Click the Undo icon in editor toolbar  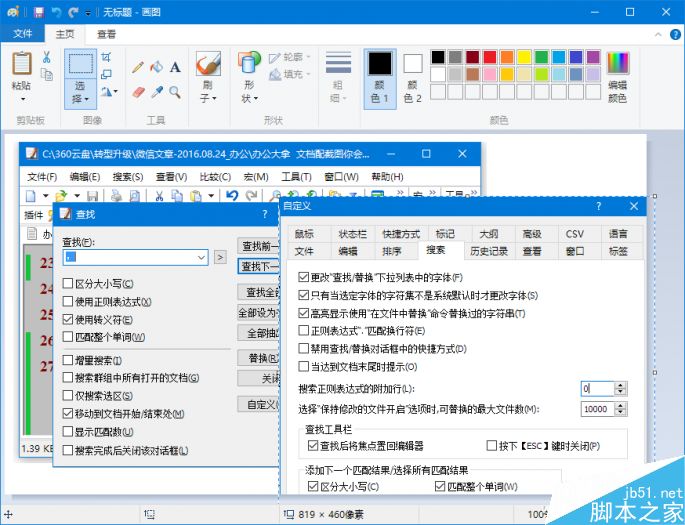pos(232,196)
